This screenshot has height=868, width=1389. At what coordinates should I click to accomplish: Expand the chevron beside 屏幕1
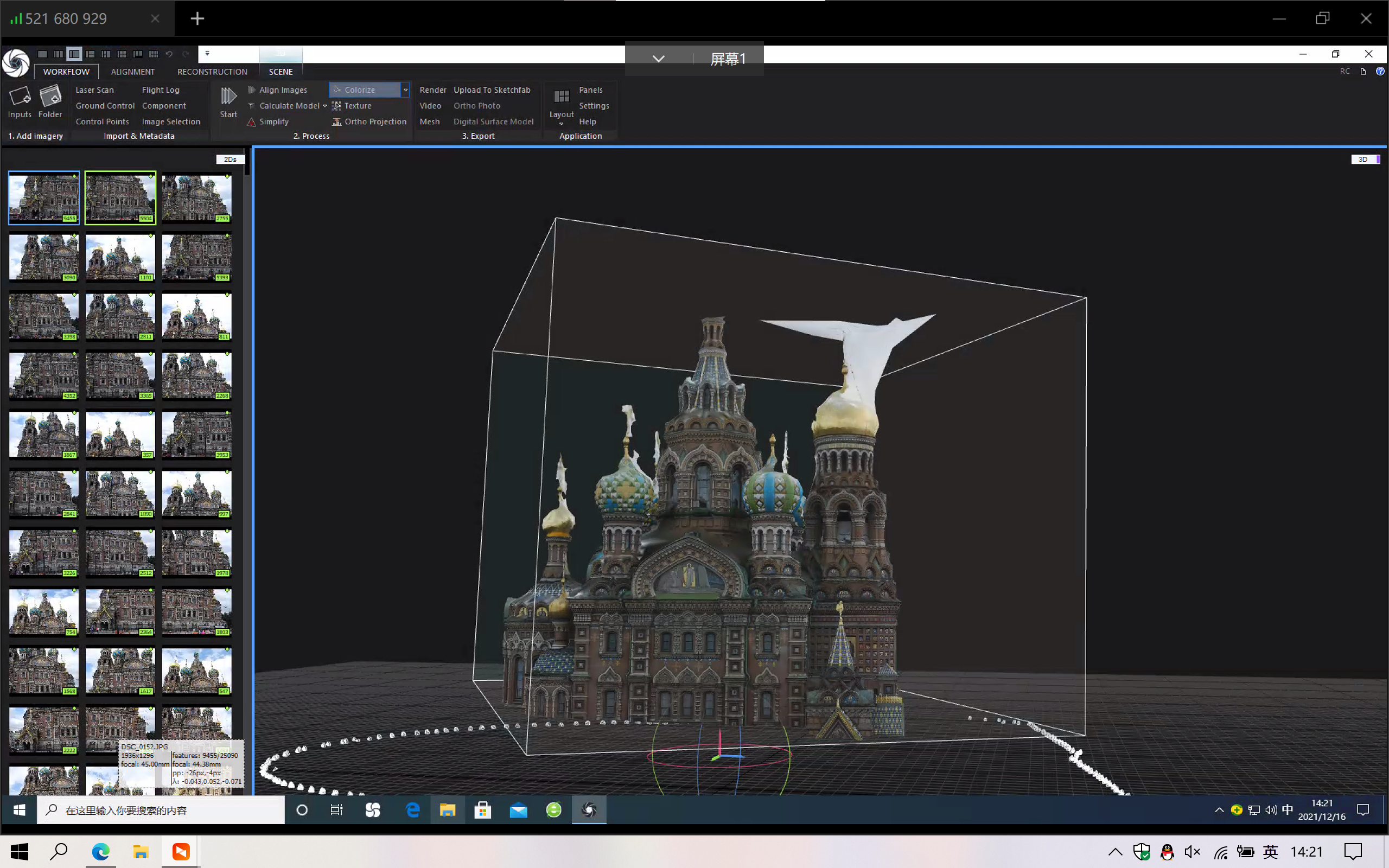click(x=658, y=59)
